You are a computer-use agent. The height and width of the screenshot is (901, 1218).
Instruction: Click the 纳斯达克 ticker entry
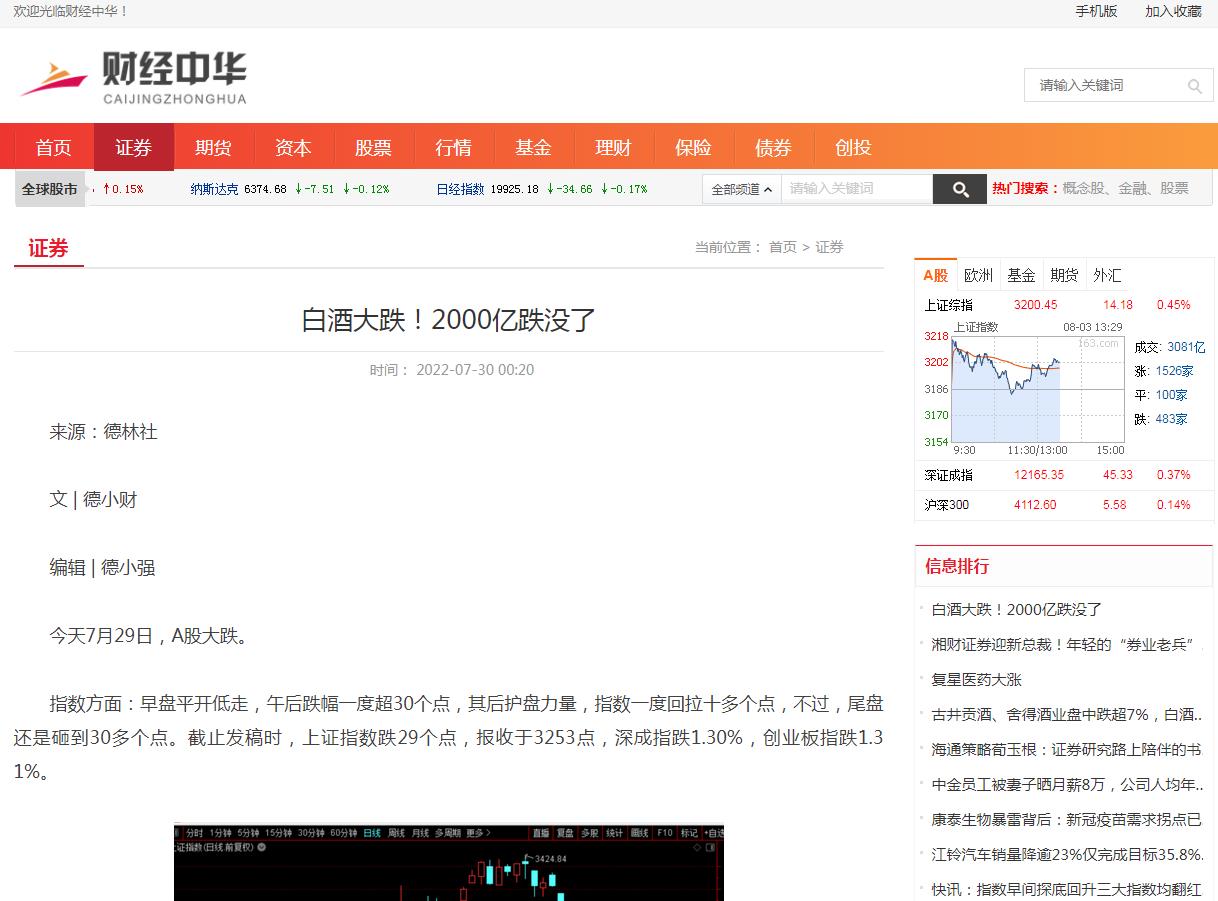click(290, 189)
